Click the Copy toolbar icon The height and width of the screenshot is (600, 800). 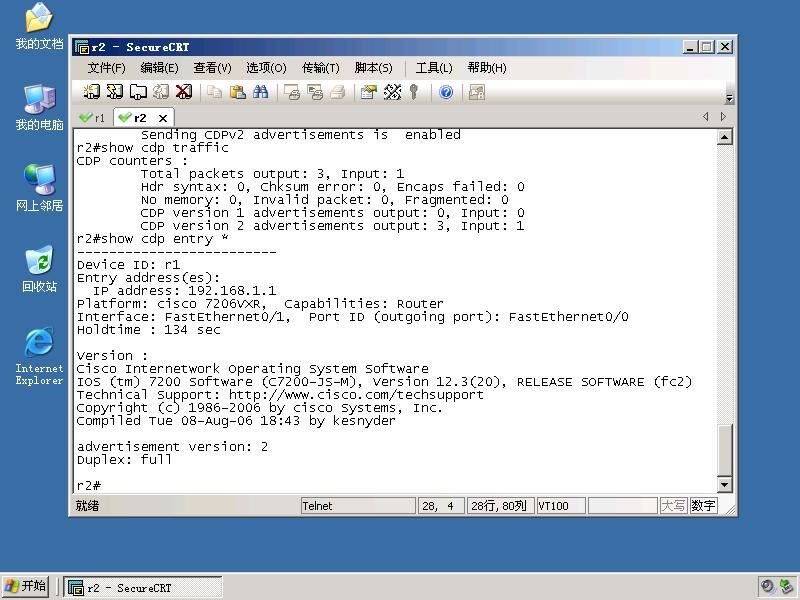(x=214, y=92)
